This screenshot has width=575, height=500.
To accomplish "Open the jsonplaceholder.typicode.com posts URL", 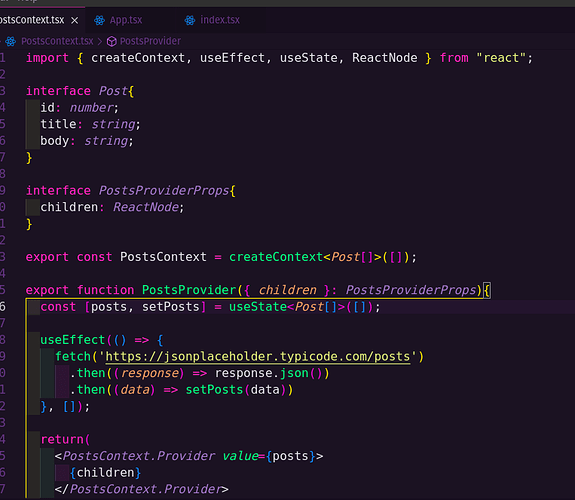I will pos(258,357).
